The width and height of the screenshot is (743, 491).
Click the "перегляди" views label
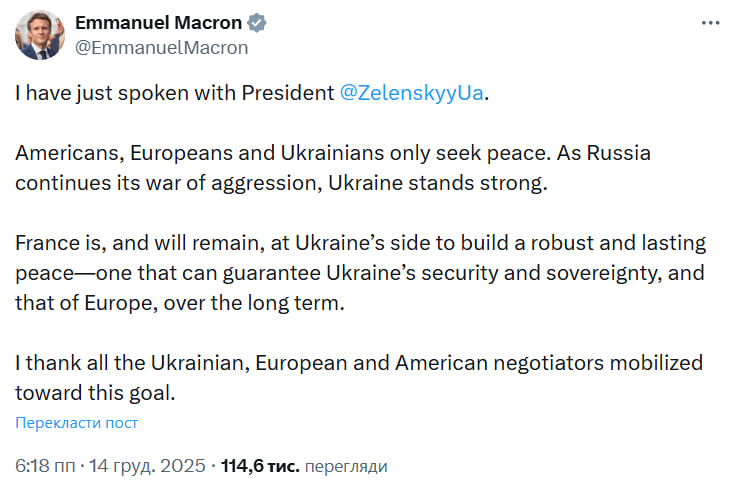pos(345,466)
